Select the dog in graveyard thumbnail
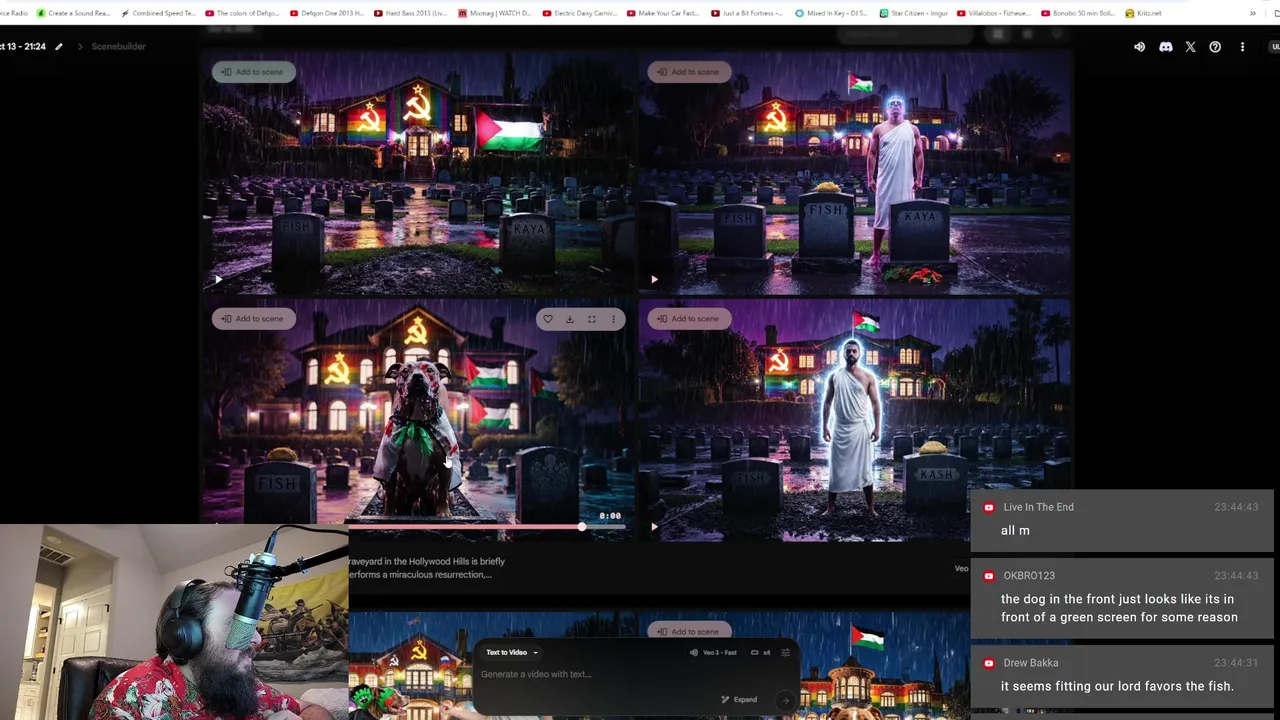This screenshot has width=1280, height=720. 418,419
